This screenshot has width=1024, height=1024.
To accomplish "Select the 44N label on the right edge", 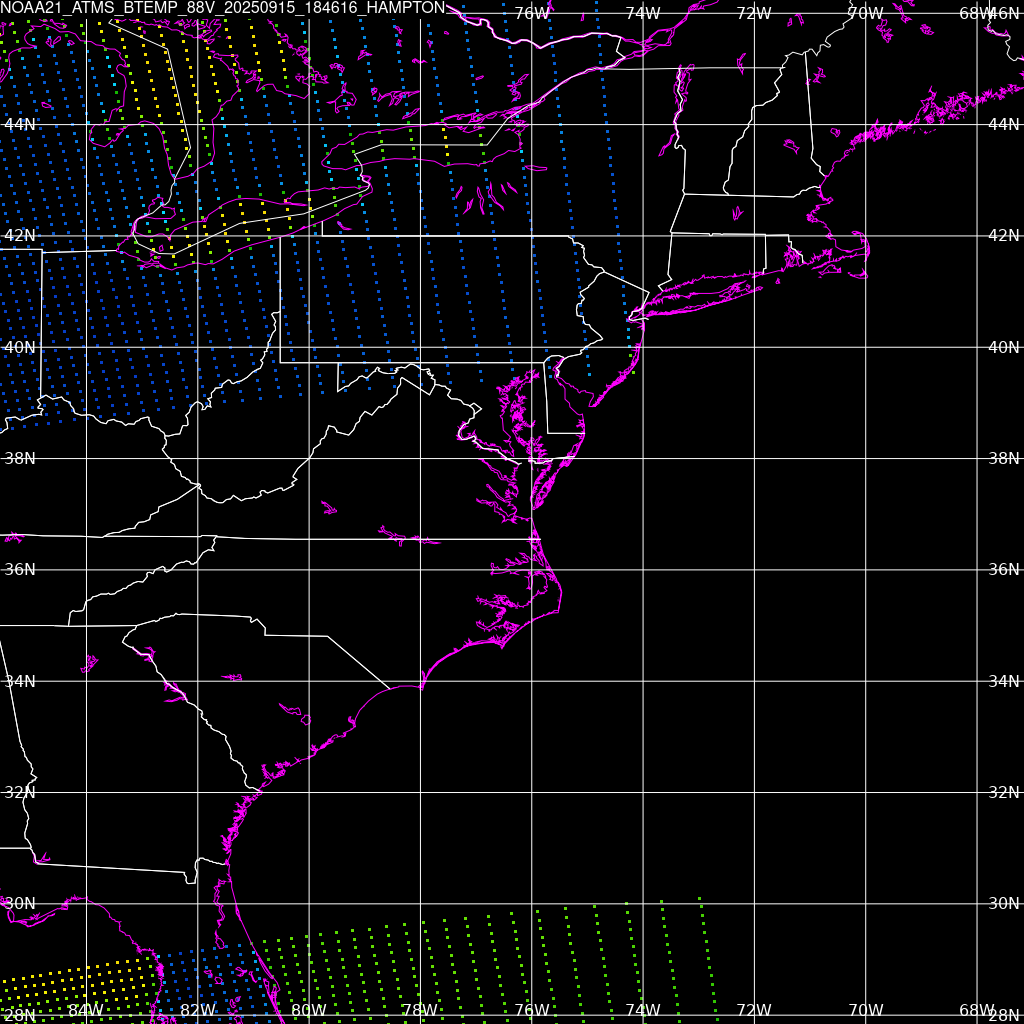I will click(1004, 124).
